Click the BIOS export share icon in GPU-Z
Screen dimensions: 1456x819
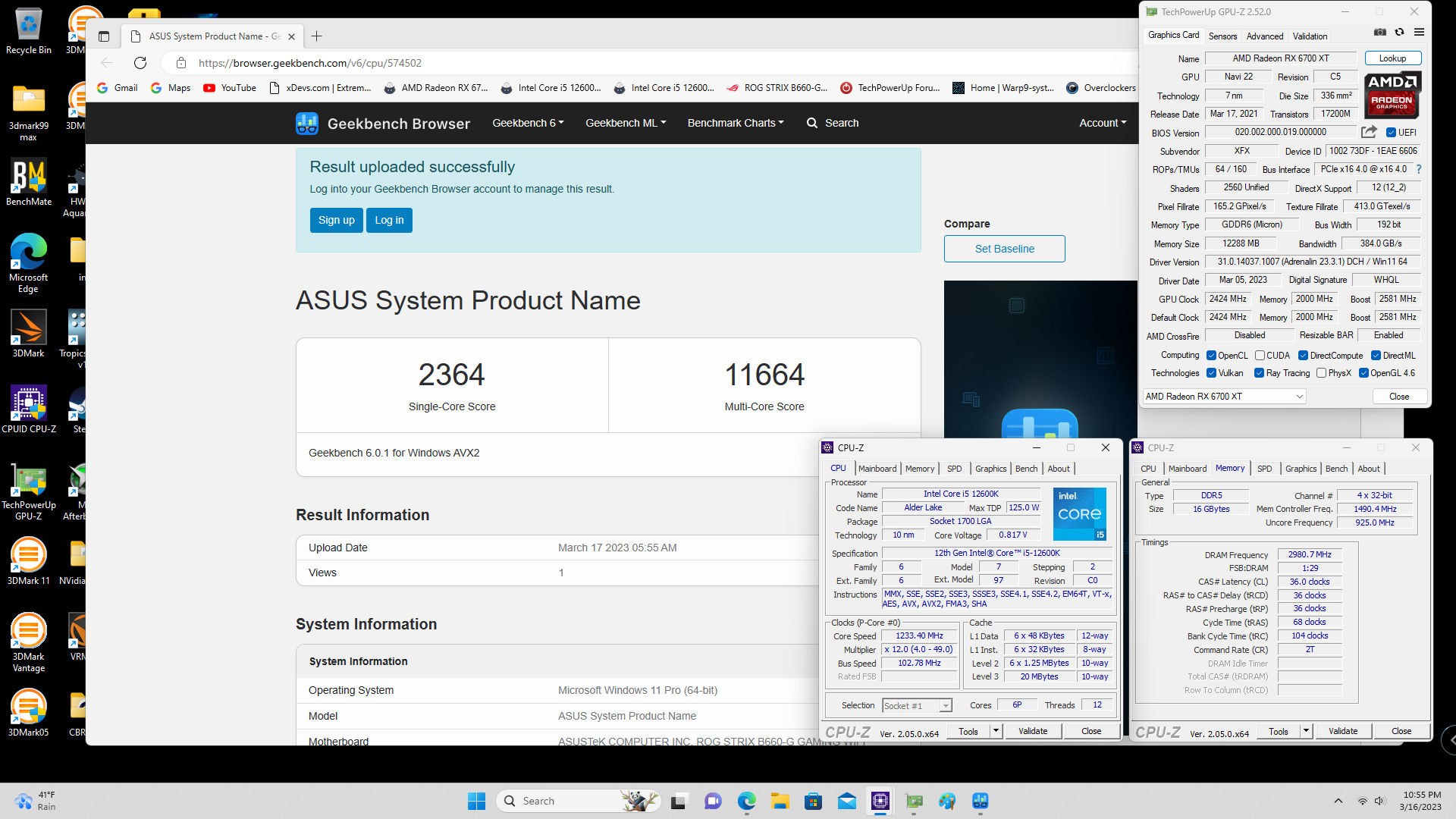[x=1369, y=132]
